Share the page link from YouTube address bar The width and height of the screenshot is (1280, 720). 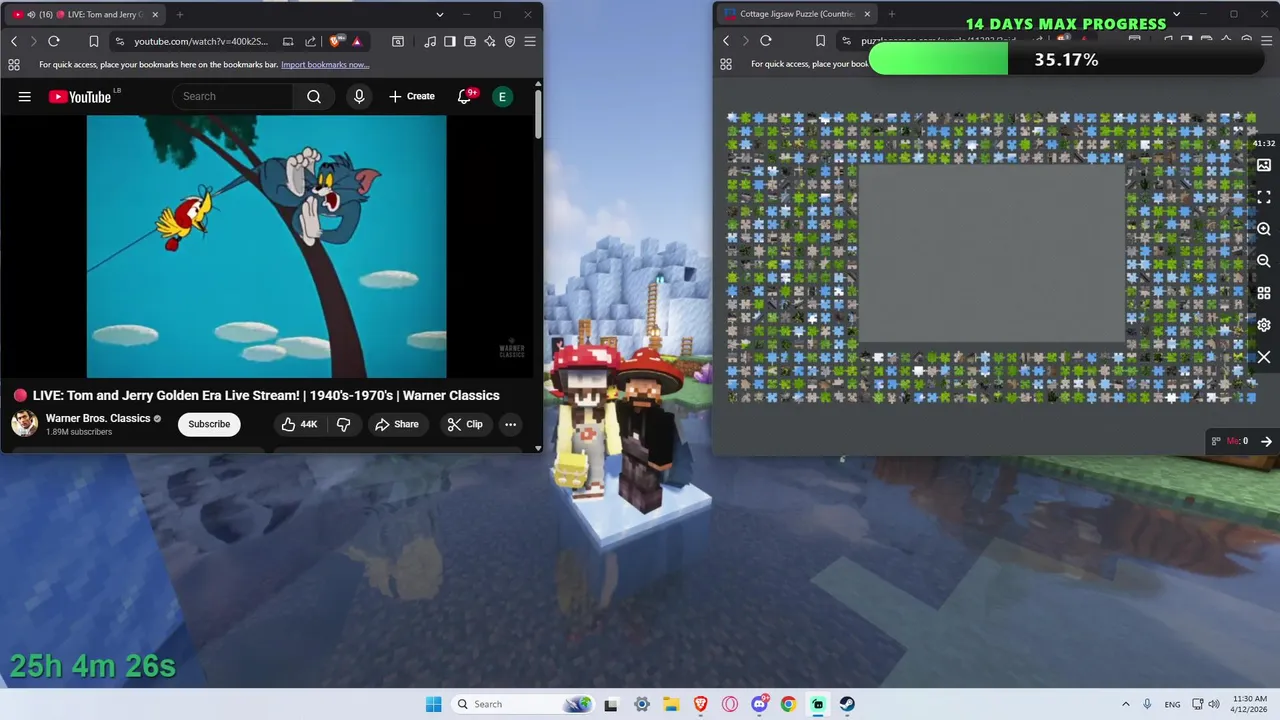pos(310,41)
